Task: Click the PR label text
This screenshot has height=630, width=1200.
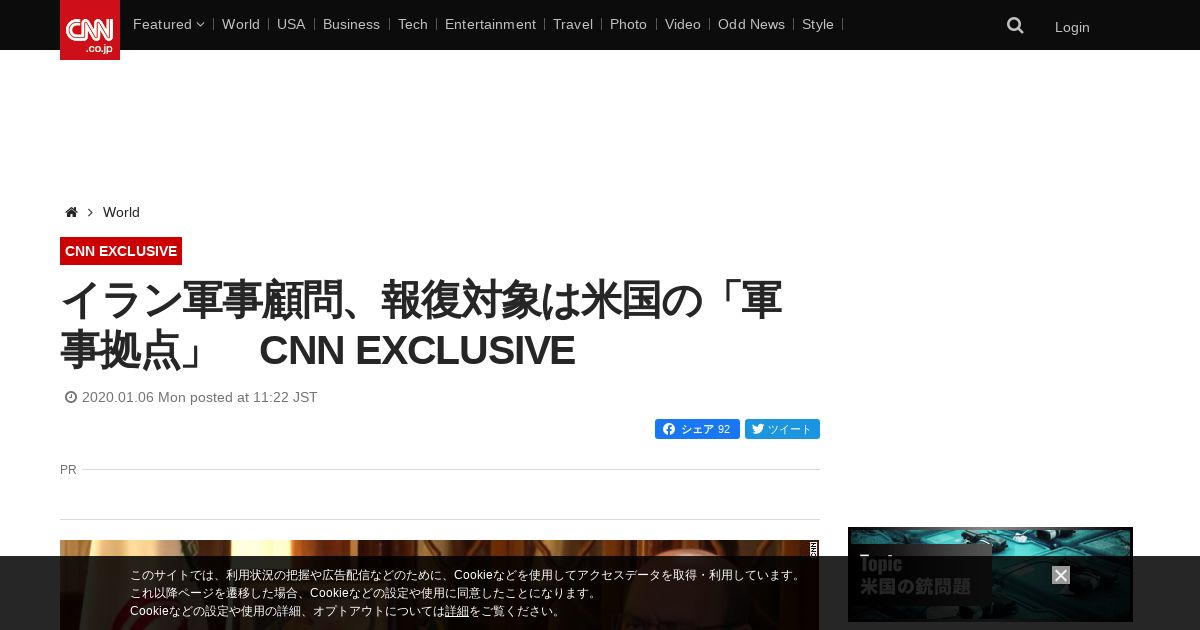Action: click(68, 469)
